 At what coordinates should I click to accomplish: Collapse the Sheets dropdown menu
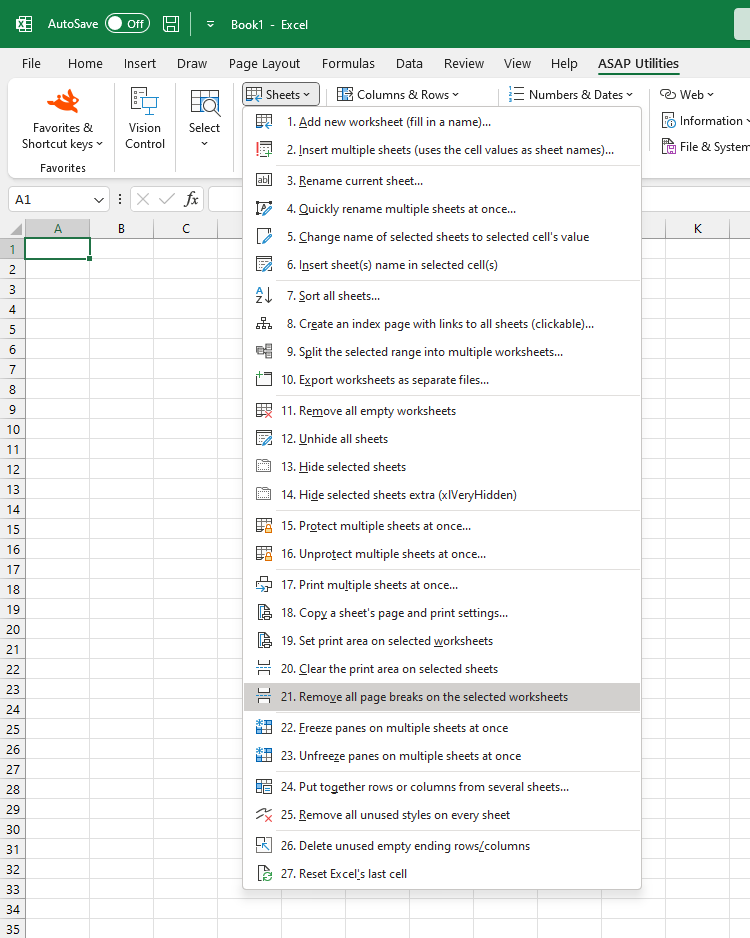[281, 95]
